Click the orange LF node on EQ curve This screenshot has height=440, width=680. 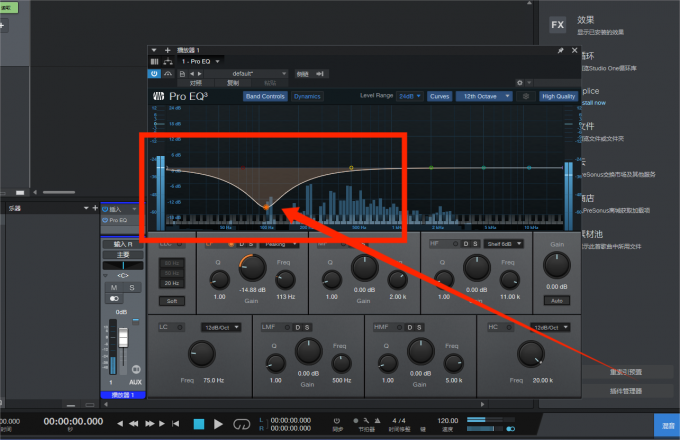point(266,207)
